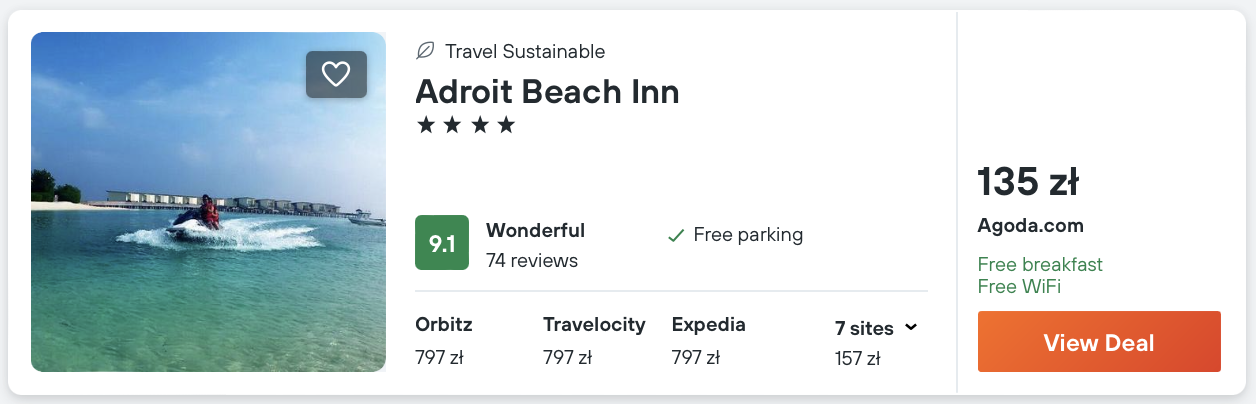Save hotel with the heart icon

(x=336, y=74)
